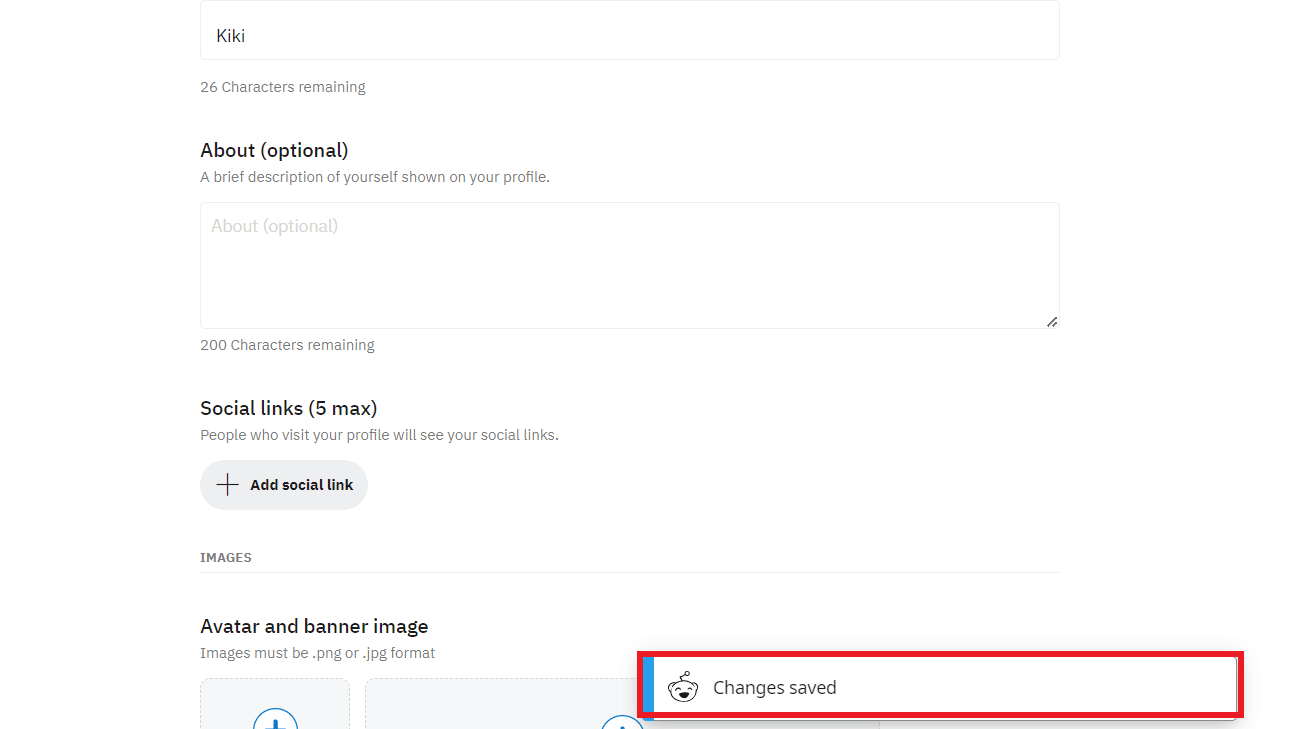This screenshot has width=1309, height=729.
Task: Click the "Images must be .png or .jpg format" text
Action: click(318, 653)
